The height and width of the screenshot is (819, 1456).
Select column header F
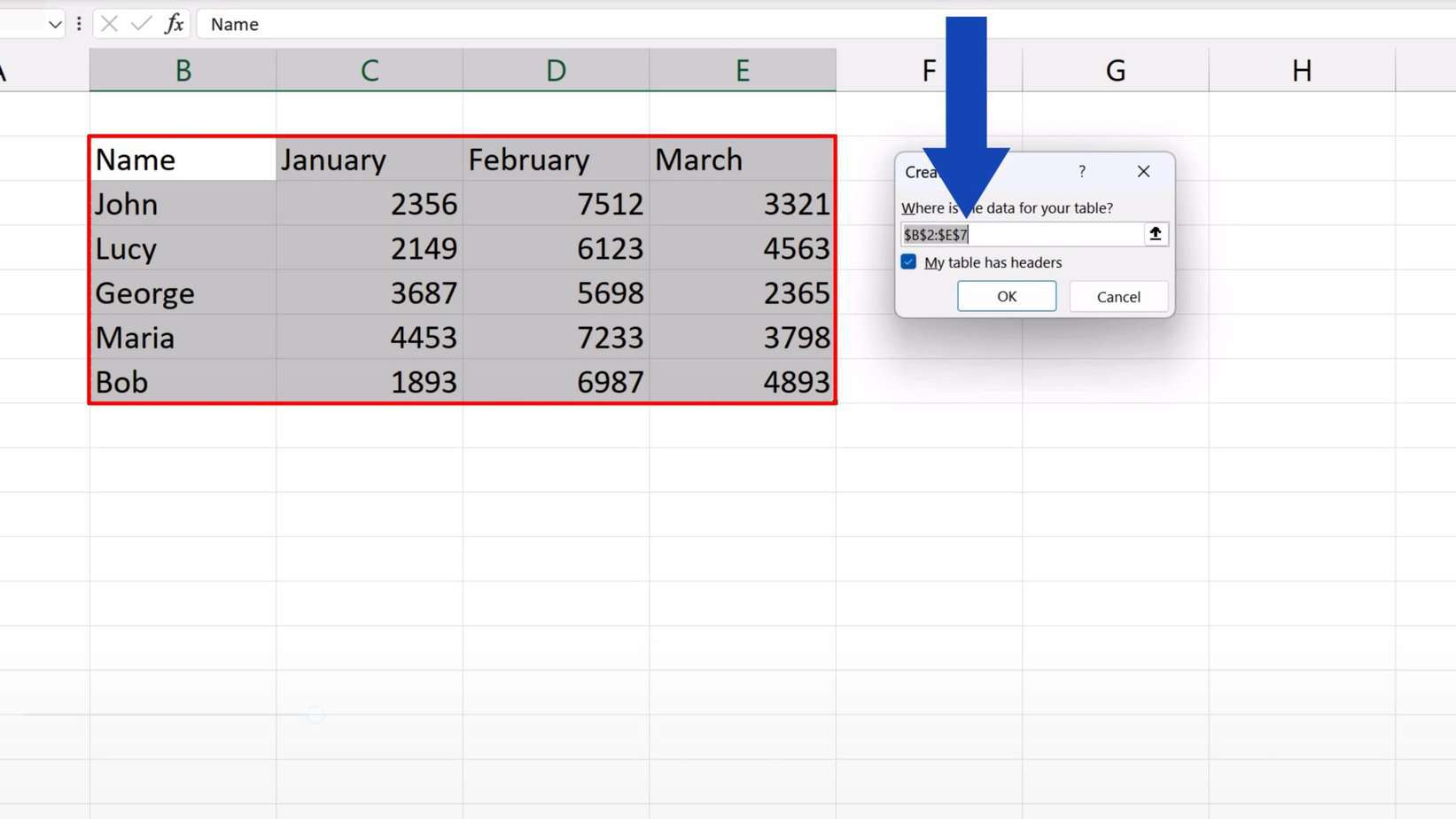[x=927, y=70]
